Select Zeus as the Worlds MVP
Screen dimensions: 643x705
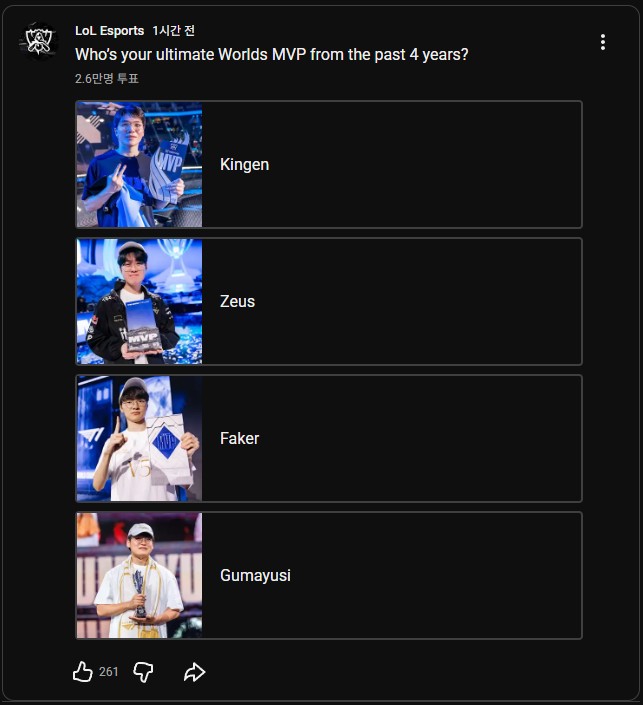390,301
